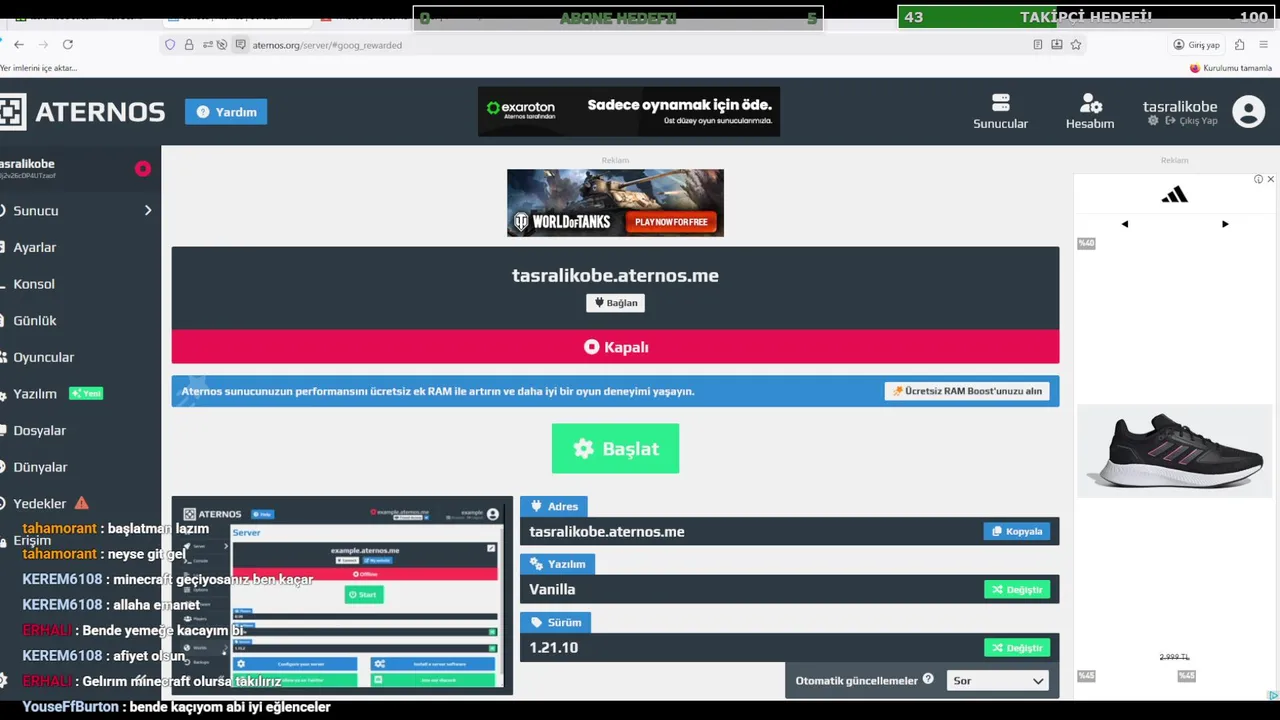
Task: Click Ücretsiz RAM Boost'unuzu alın button
Action: [x=967, y=391]
